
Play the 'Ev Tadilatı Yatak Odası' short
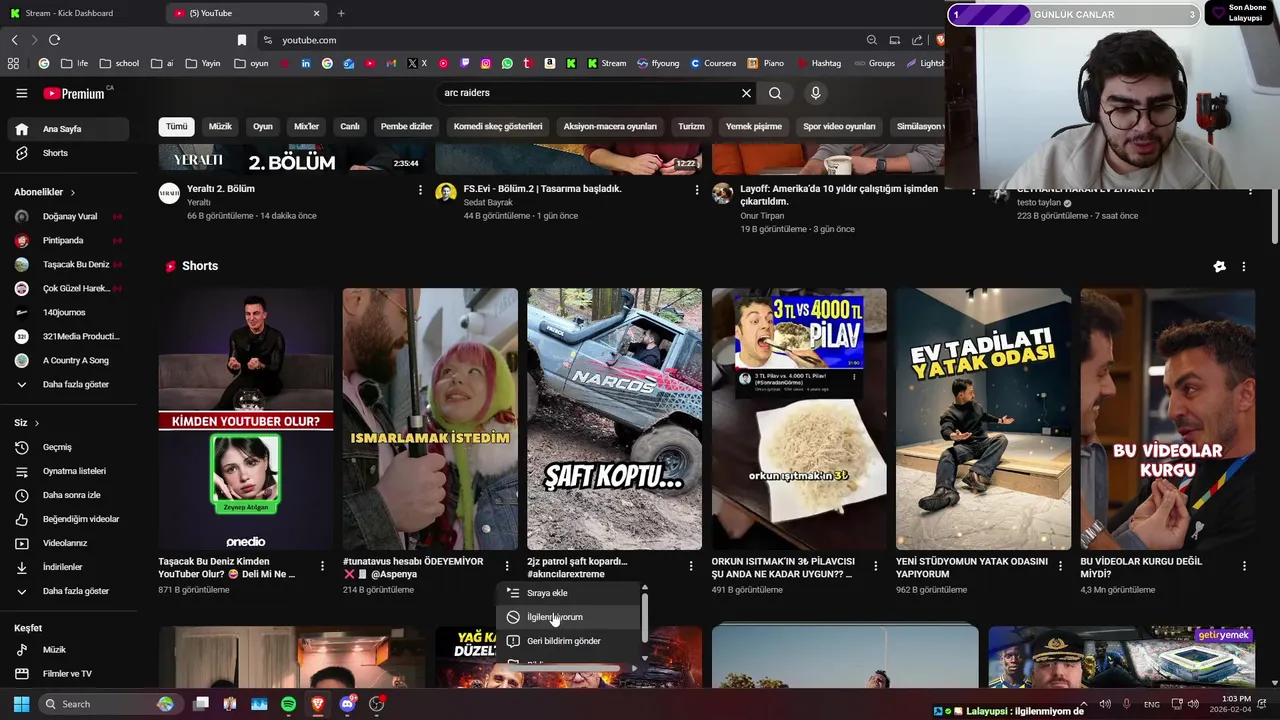983,419
